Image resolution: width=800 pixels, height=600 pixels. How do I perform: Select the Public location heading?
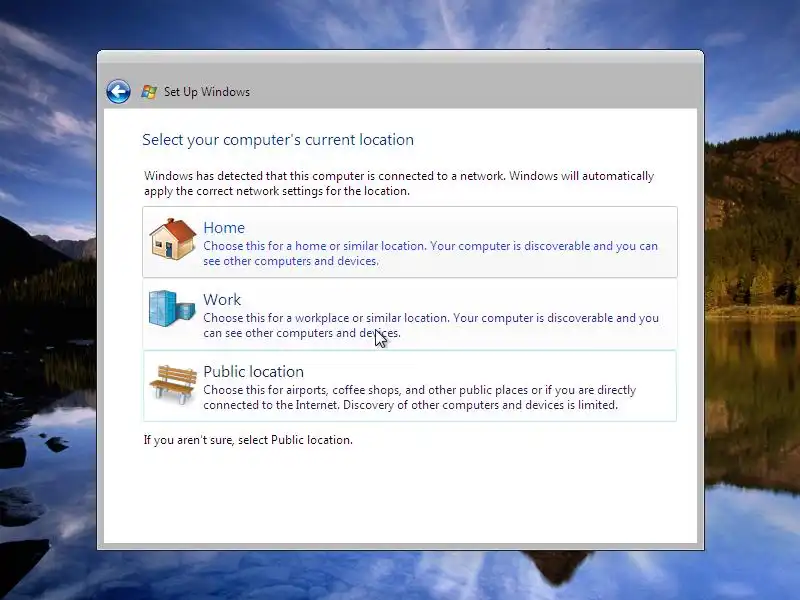click(254, 371)
